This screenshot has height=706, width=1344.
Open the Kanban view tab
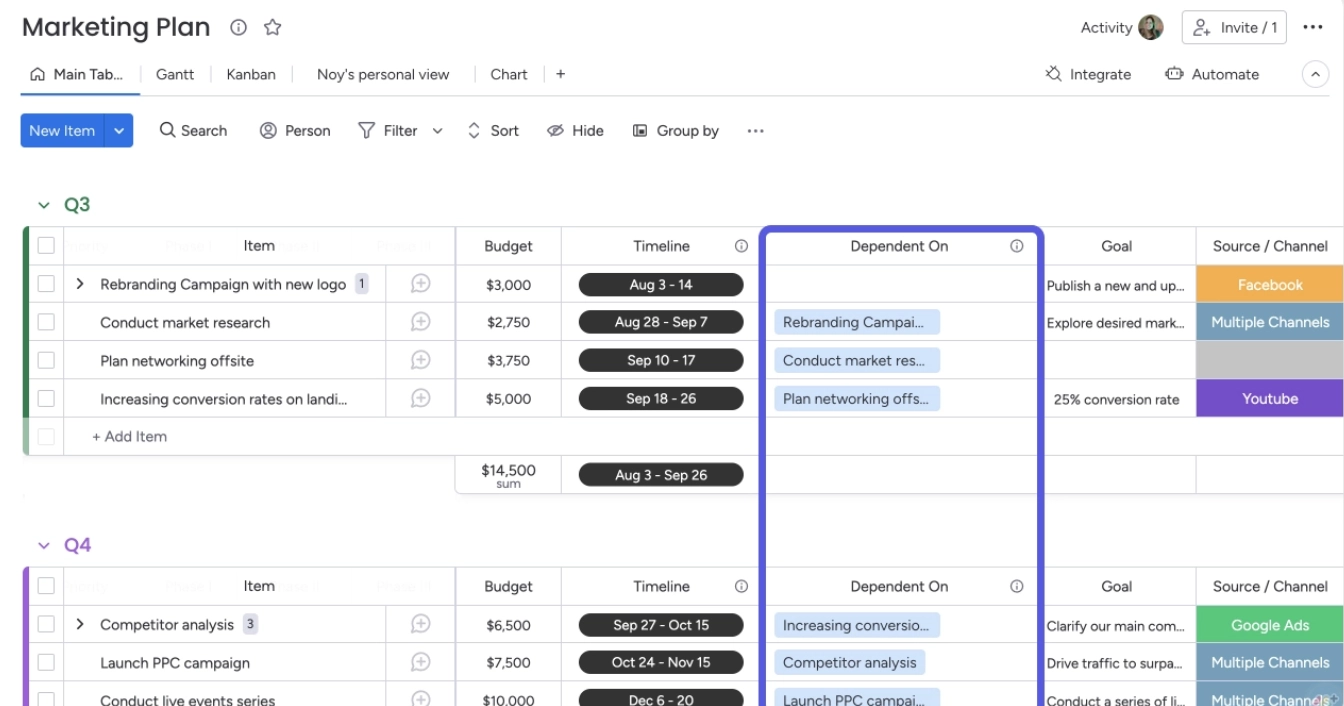coord(250,74)
